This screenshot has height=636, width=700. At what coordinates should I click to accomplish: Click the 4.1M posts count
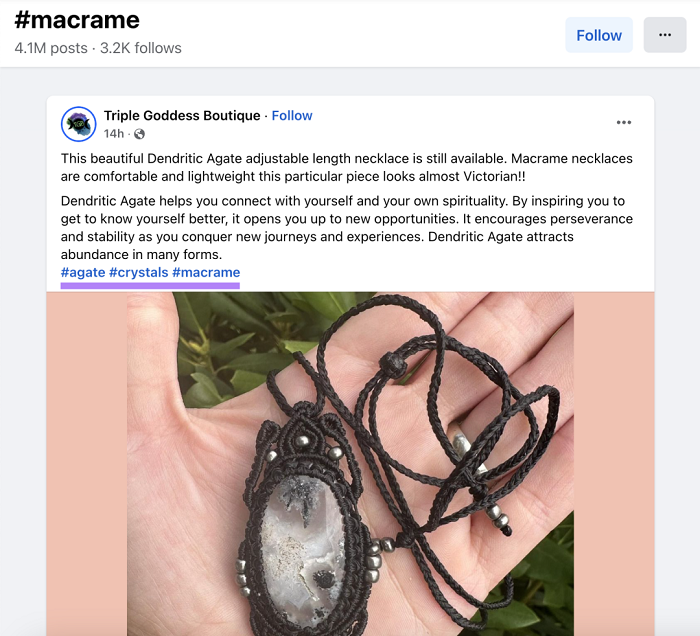[51, 48]
